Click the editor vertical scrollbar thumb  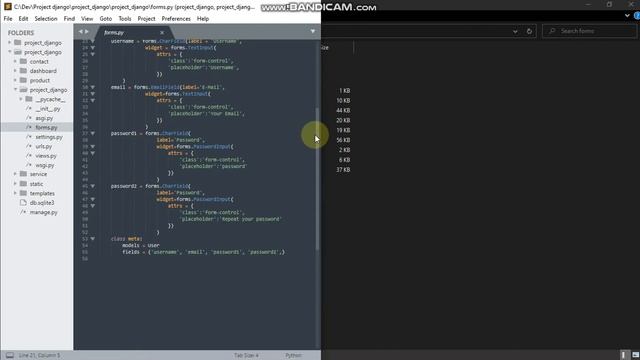(x=317, y=179)
